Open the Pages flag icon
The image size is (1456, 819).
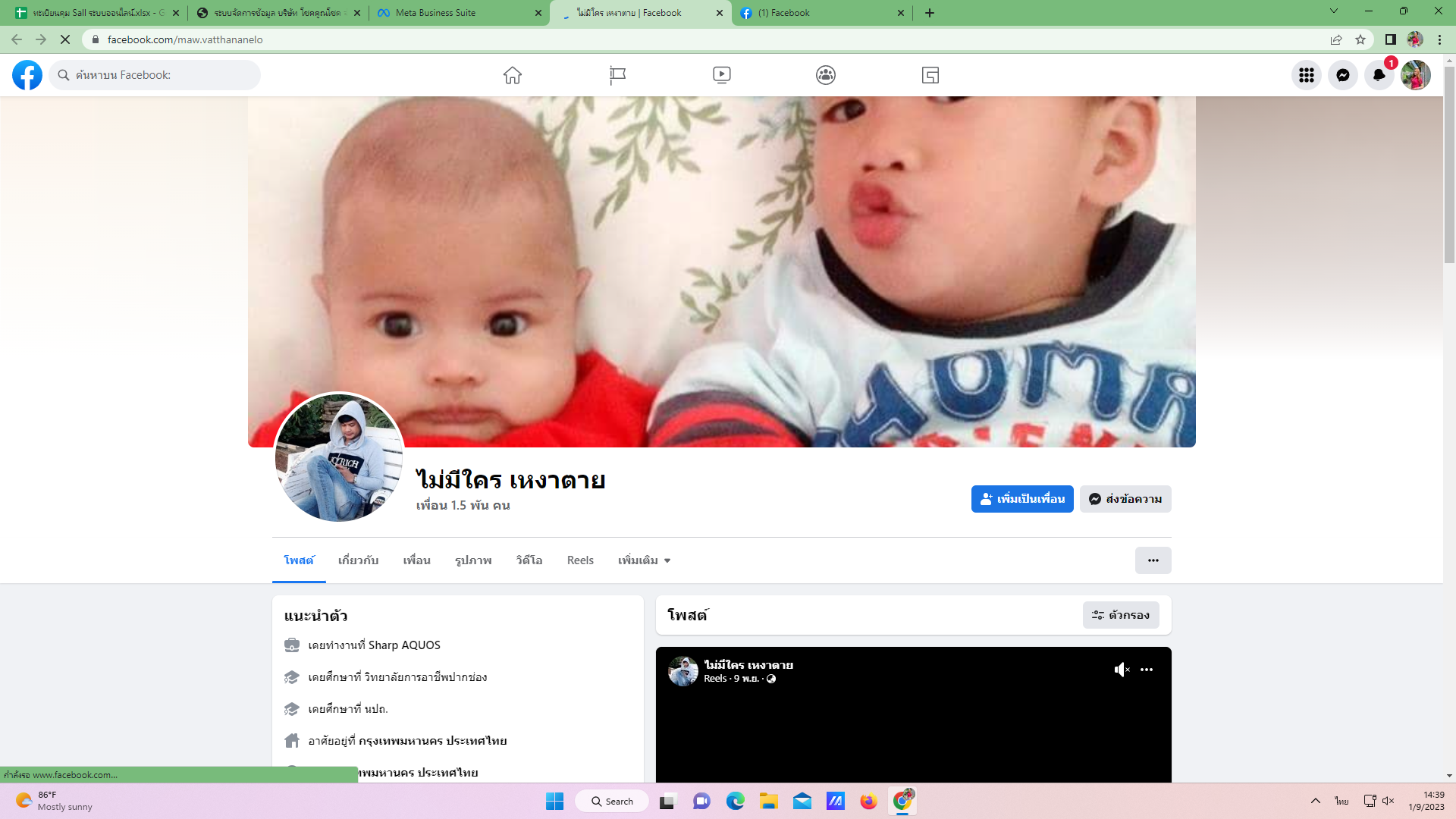[x=617, y=75]
